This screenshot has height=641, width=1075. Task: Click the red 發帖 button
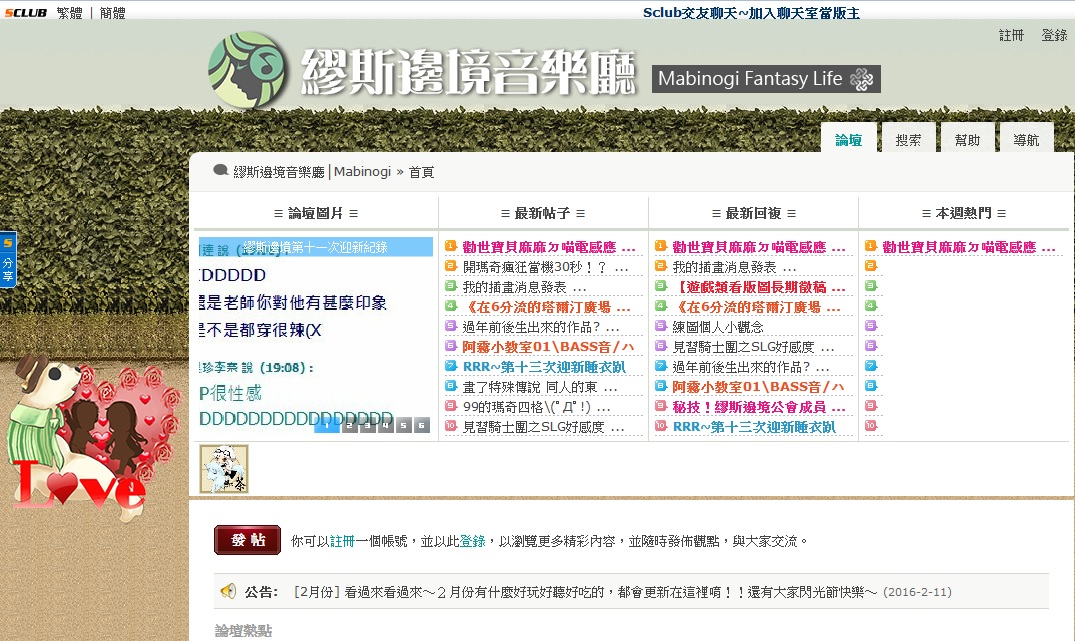247,540
